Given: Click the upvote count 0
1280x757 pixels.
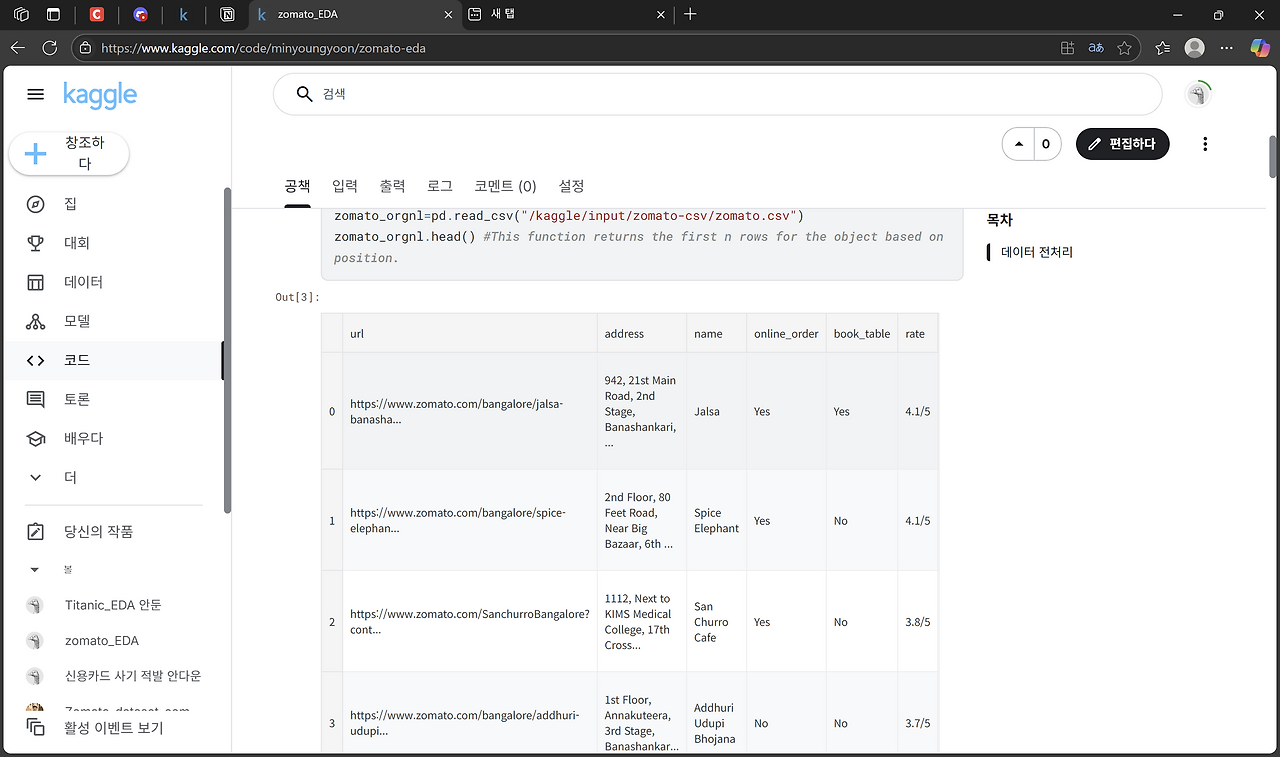Looking at the screenshot, I should (1046, 144).
